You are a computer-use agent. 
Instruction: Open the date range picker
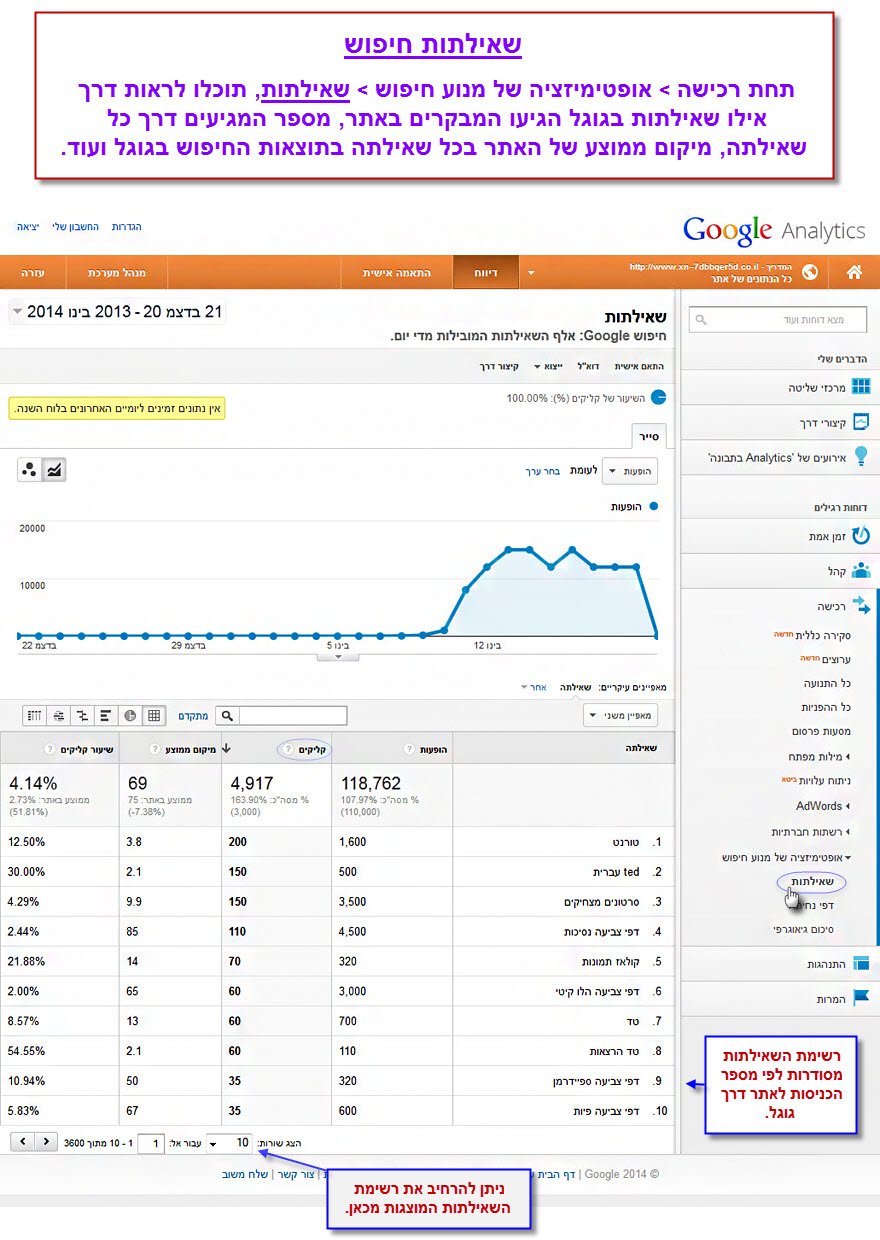pyautogui.click(x=117, y=312)
